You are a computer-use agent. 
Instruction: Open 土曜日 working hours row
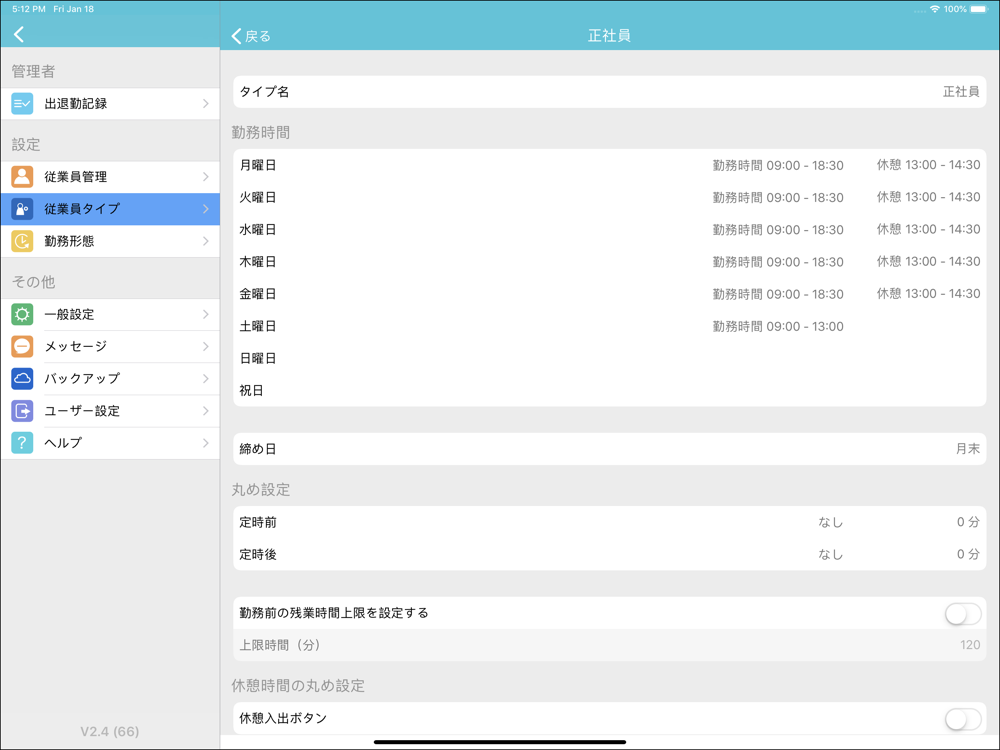pyautogui.click(x=610, y=326)
